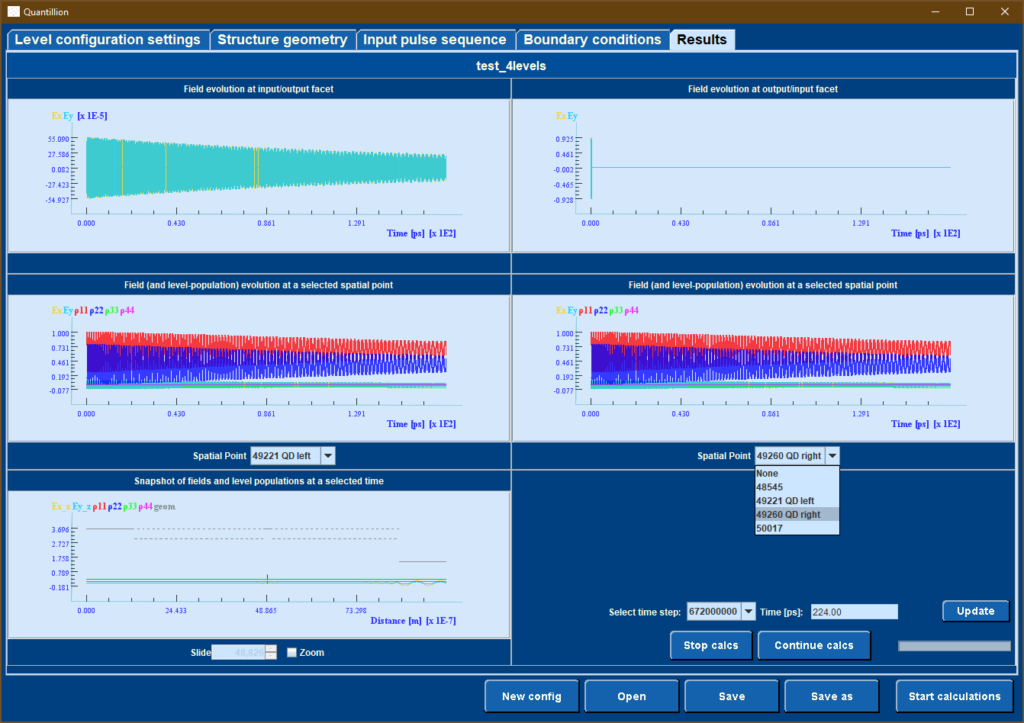This screenshot has width=1024, height=723.
Task: Collapse the right Spatial Point dropdown arrow
Action: pyautogui.click(x=832, y=456)
